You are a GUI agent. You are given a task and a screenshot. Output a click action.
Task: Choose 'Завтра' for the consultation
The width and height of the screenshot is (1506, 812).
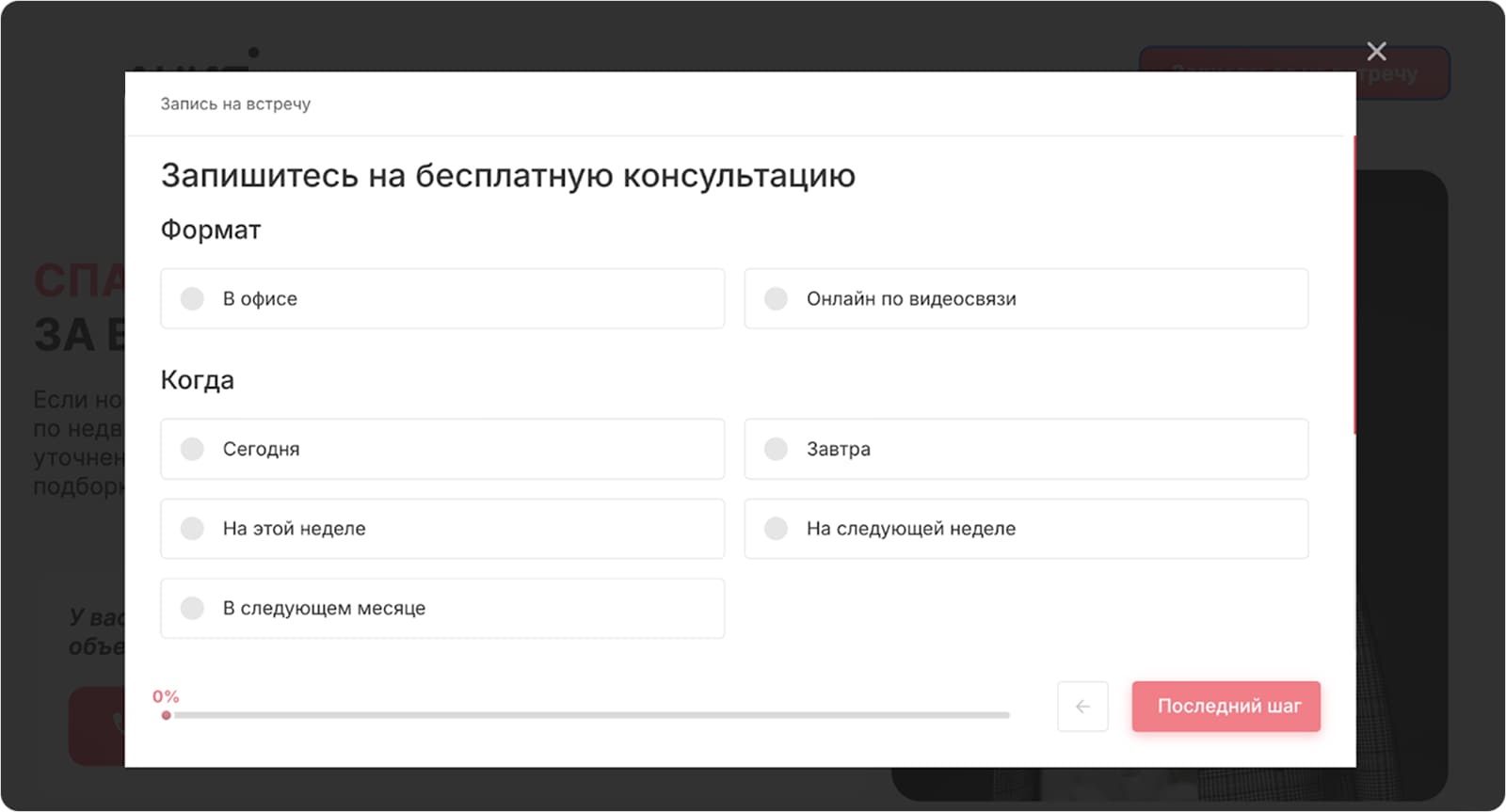[1026, 449]
